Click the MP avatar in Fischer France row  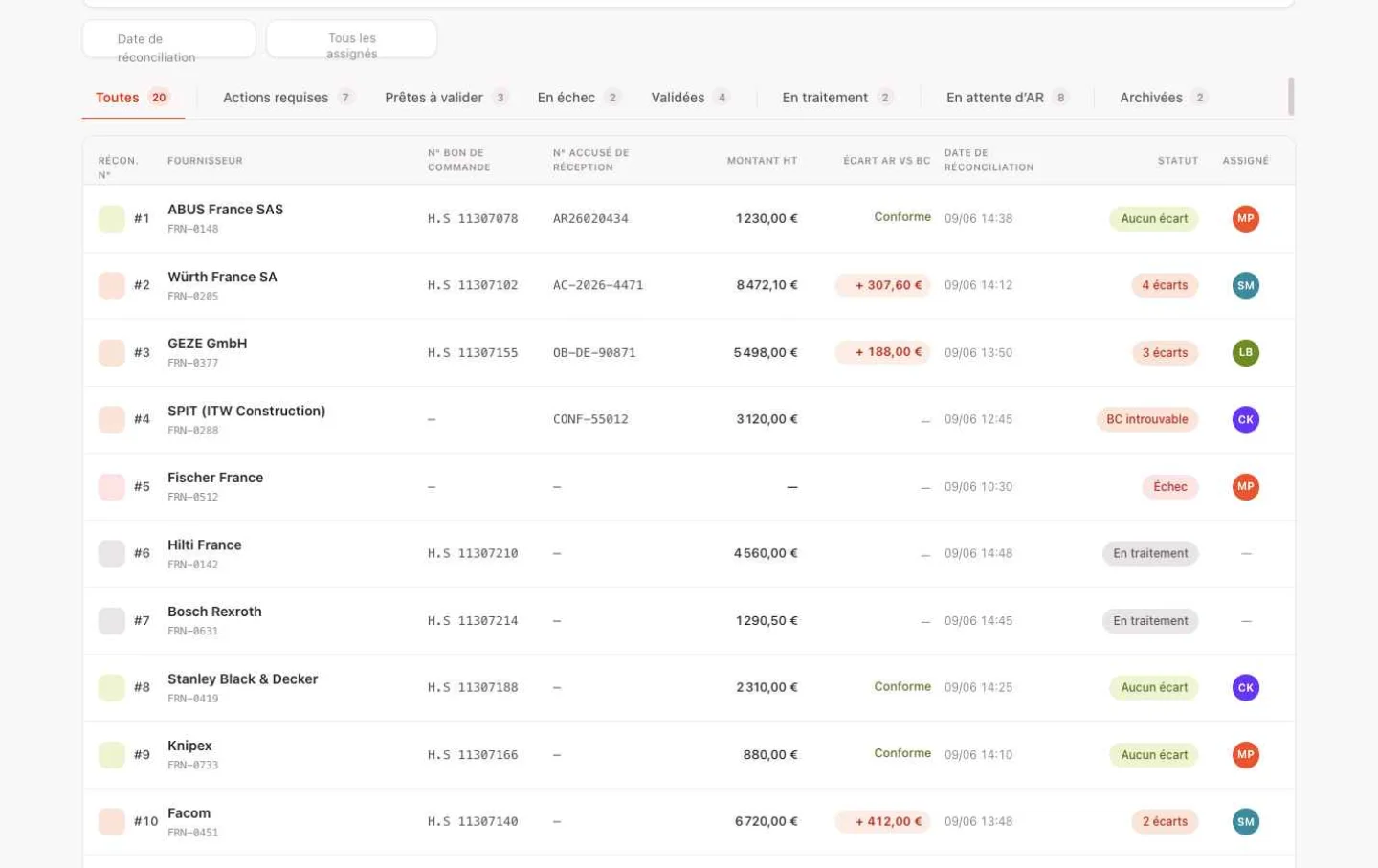pyautogui.click(x=1245, y=486)
